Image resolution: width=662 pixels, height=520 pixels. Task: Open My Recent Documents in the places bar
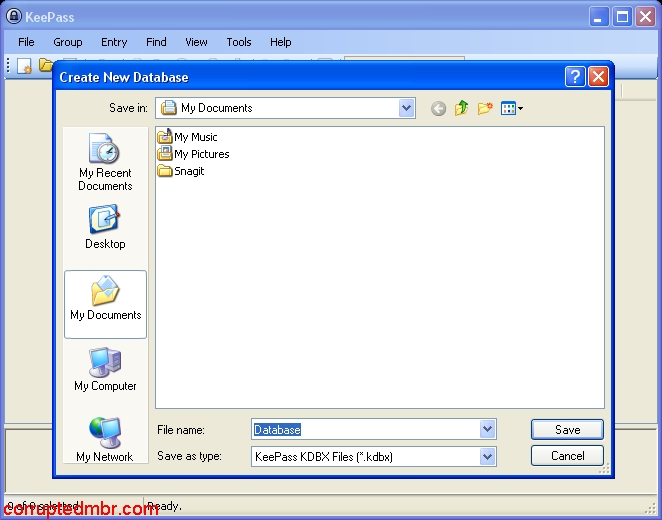(x=105, y=162)
